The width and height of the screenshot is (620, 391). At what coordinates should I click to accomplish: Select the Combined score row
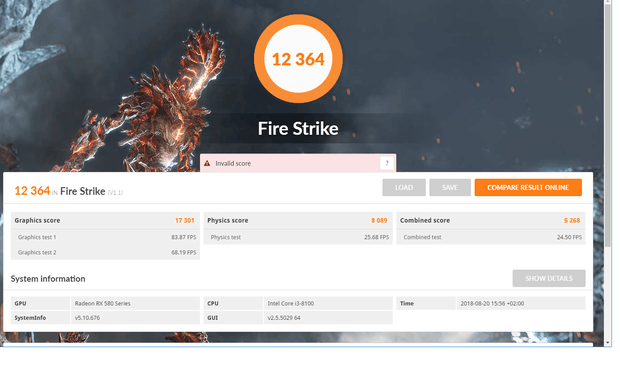(x=491, y=220)
